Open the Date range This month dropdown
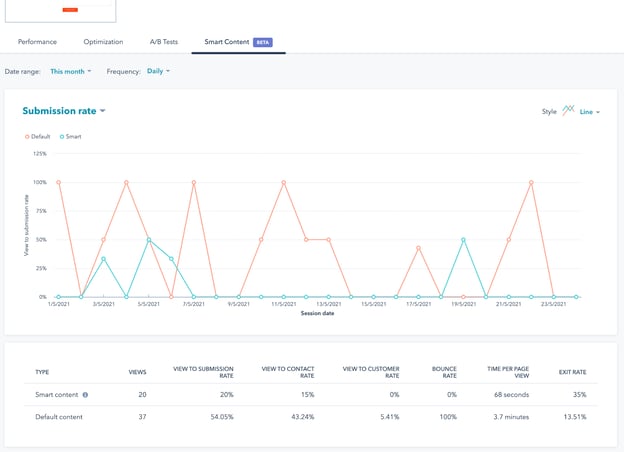The height and width of the screenshot is (452, 624). click(70, 72)
